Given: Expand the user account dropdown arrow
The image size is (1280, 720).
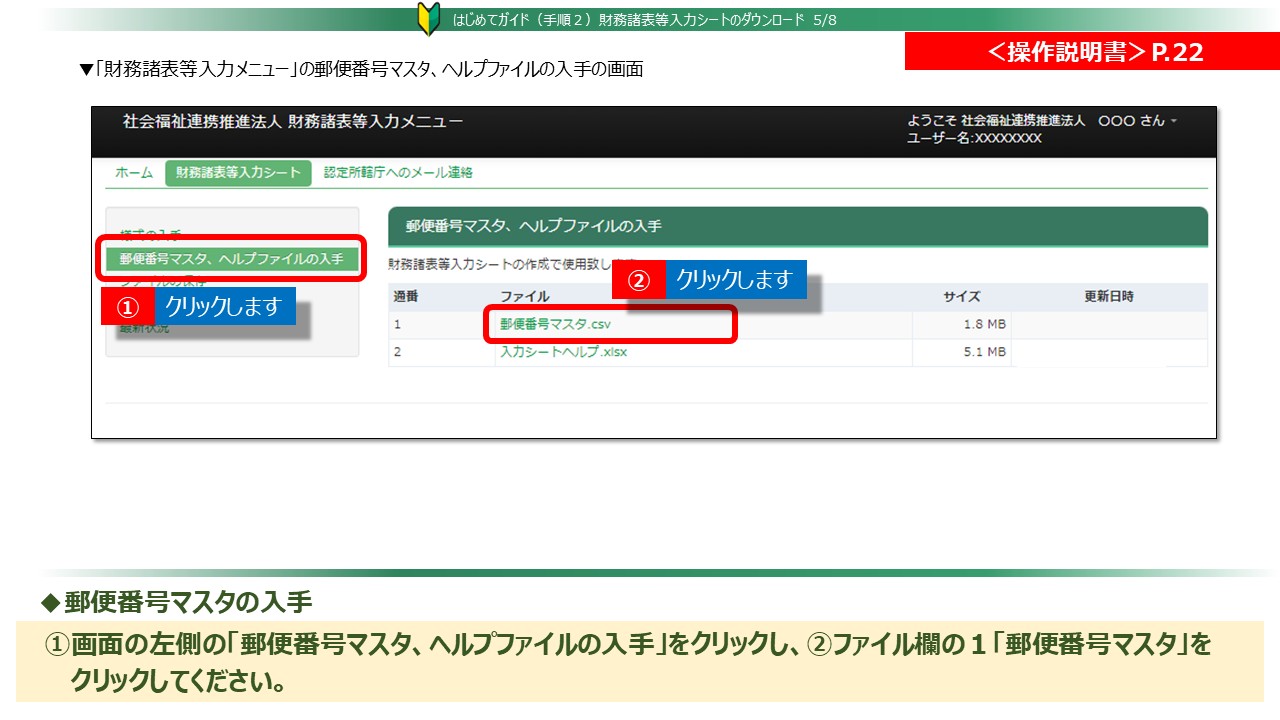Looking at the screenshot, I should click(1174, 121).
